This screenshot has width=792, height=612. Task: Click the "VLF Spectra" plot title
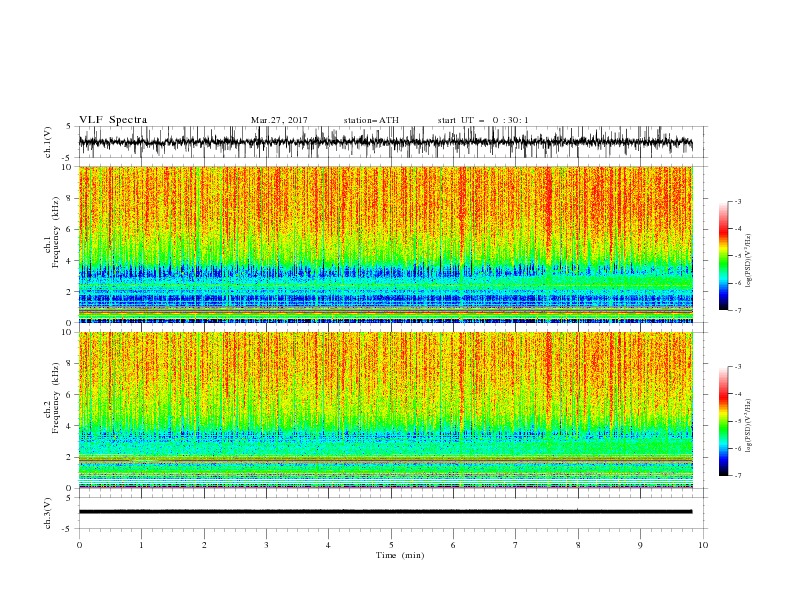coord(113,120)
